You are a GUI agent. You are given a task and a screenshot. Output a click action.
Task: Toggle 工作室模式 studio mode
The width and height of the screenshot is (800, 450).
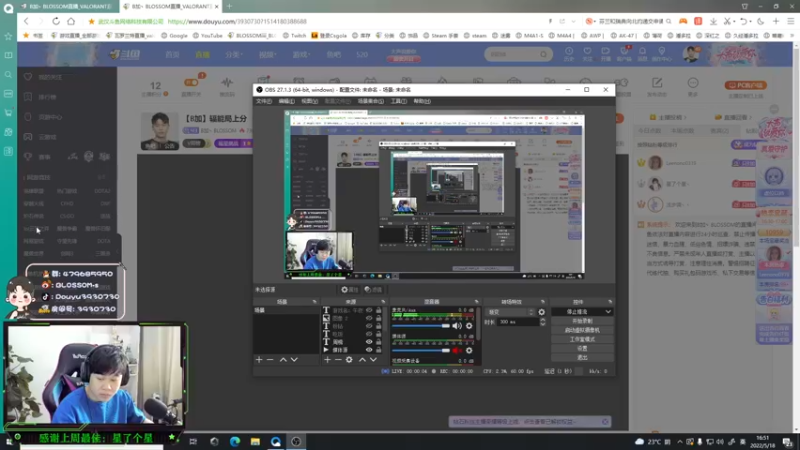point(582,339)
